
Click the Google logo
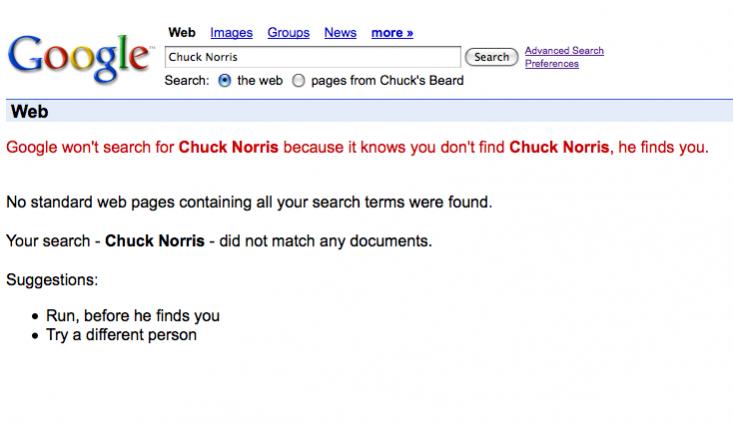[77, 56]
